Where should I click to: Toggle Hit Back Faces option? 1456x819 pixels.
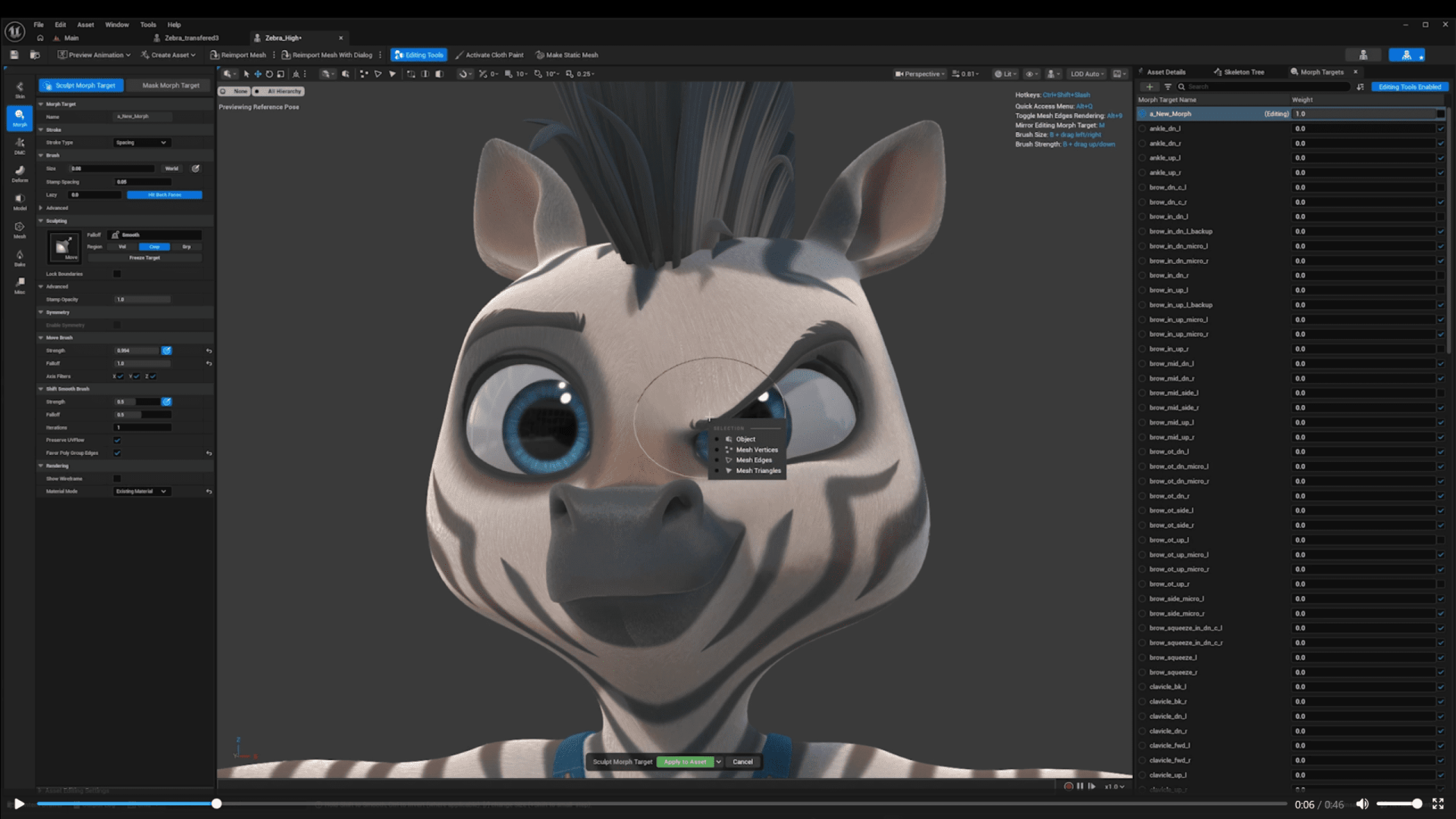pos(165,195)
